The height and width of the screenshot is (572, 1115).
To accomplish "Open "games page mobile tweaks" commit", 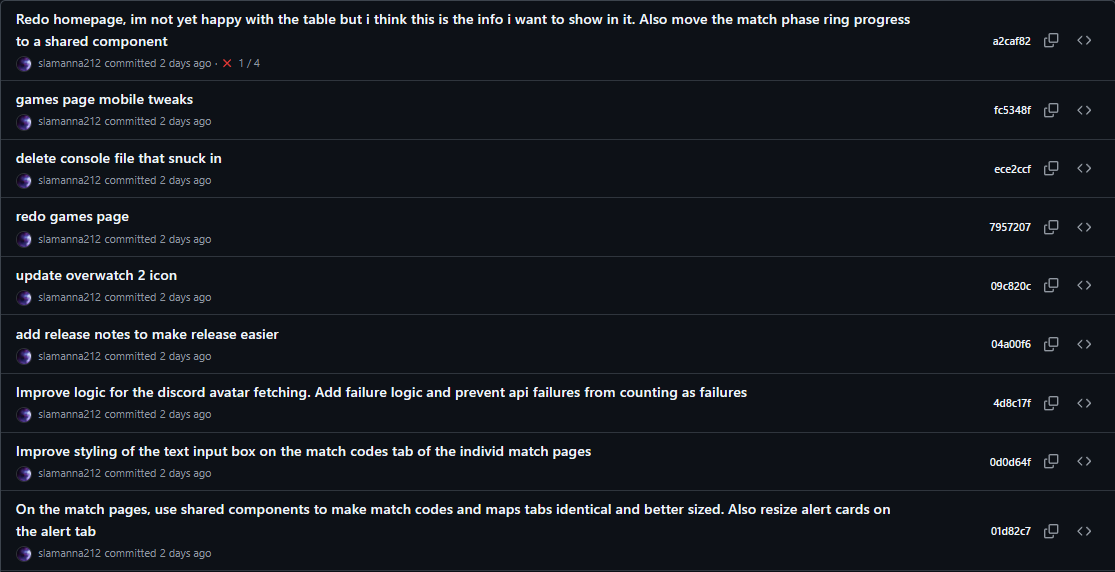I will click(104, 100).
